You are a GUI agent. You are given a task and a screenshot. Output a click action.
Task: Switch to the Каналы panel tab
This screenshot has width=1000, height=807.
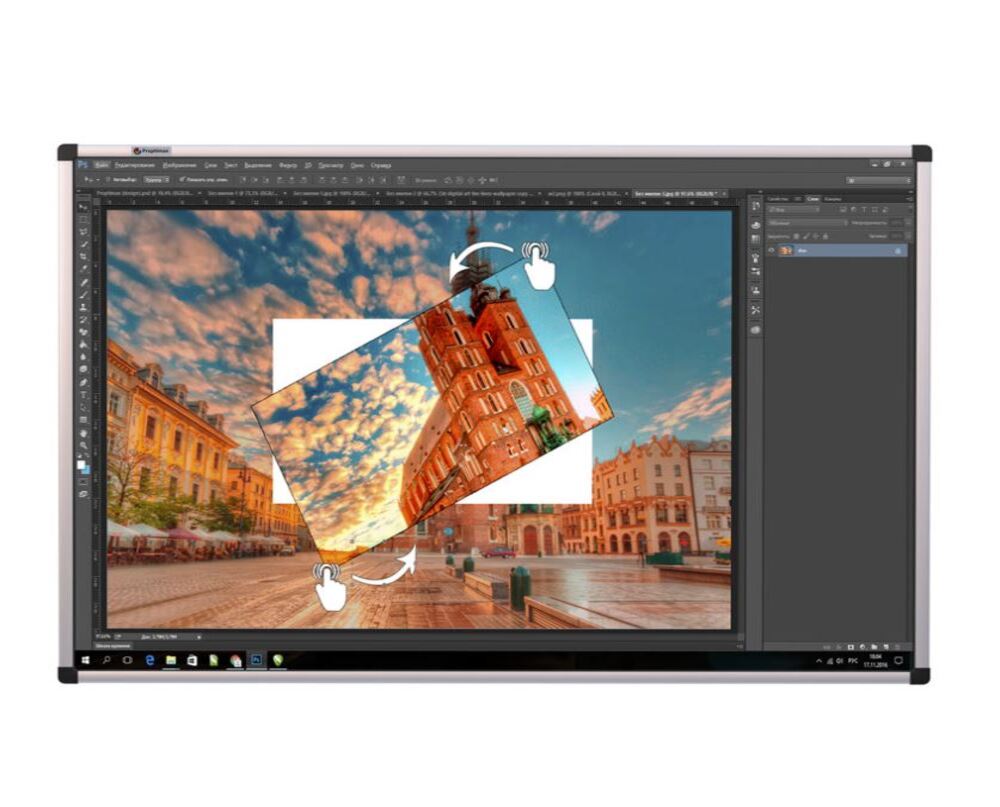coord(833,199)
